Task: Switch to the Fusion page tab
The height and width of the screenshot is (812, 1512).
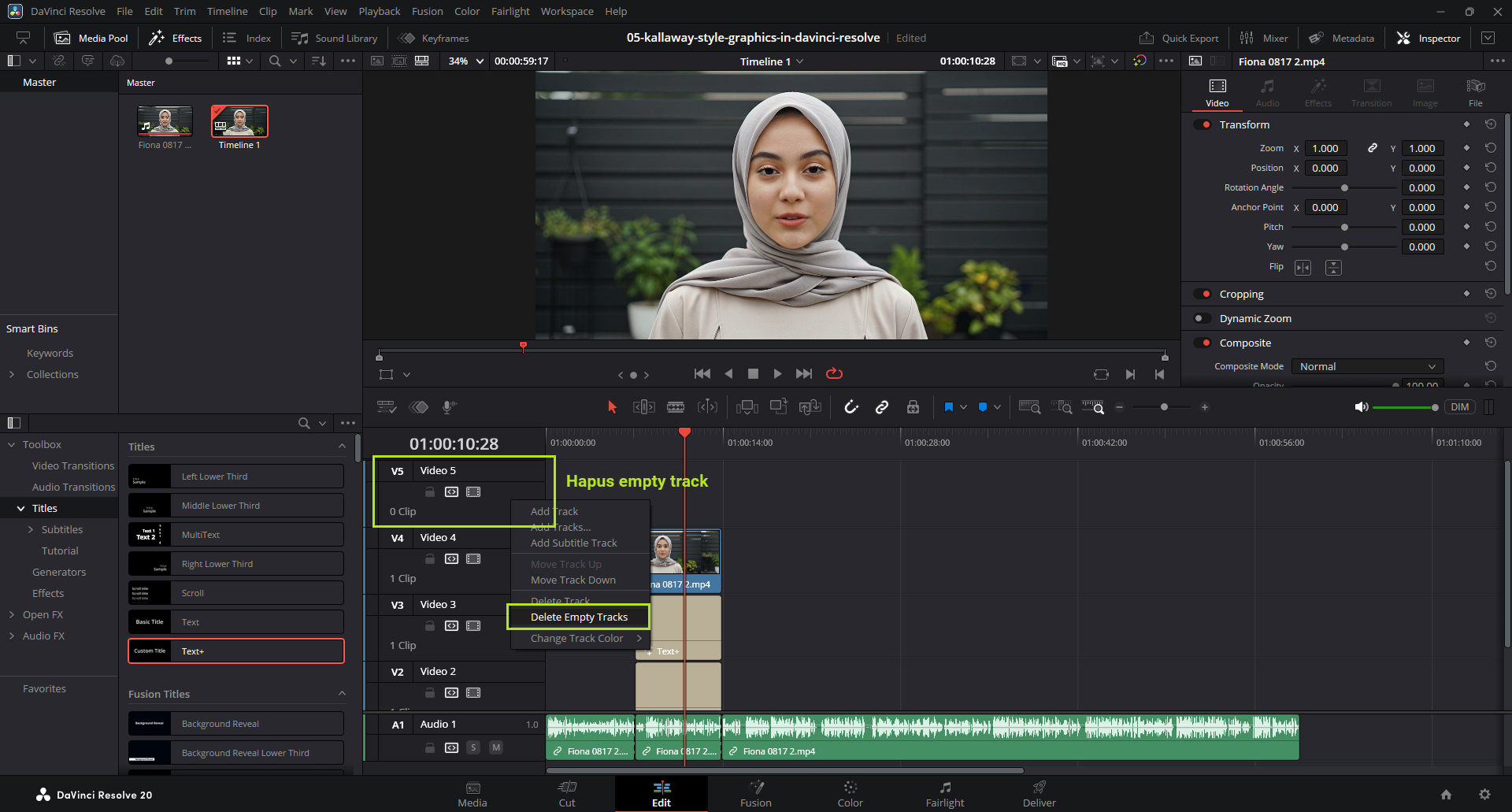Action: click(x=755, y=793)
